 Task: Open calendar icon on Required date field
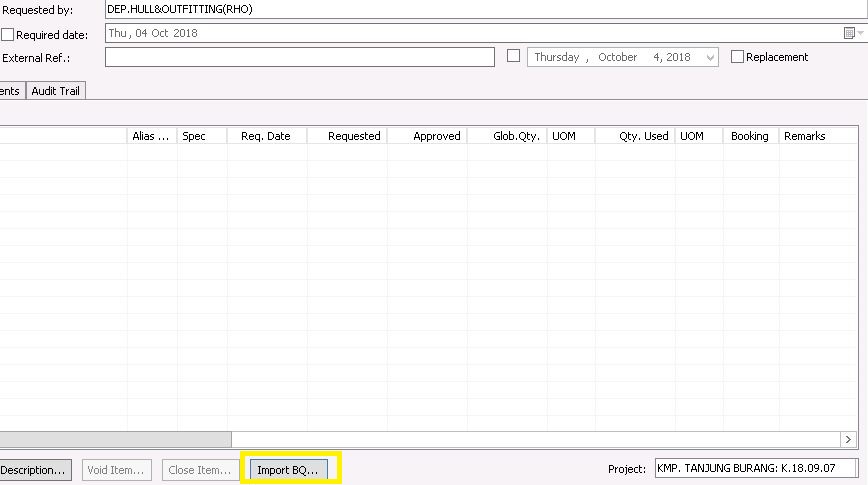coord(849,33)
